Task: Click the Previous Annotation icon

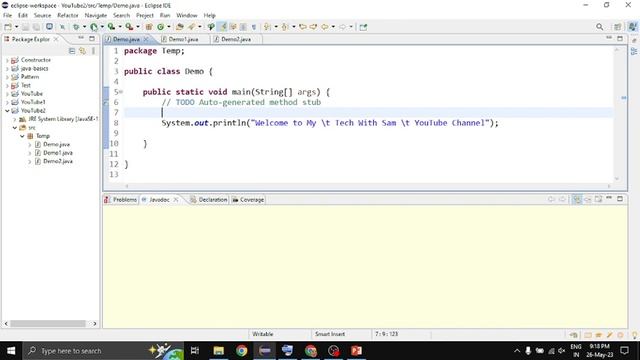Action: [x=285, y=27]
